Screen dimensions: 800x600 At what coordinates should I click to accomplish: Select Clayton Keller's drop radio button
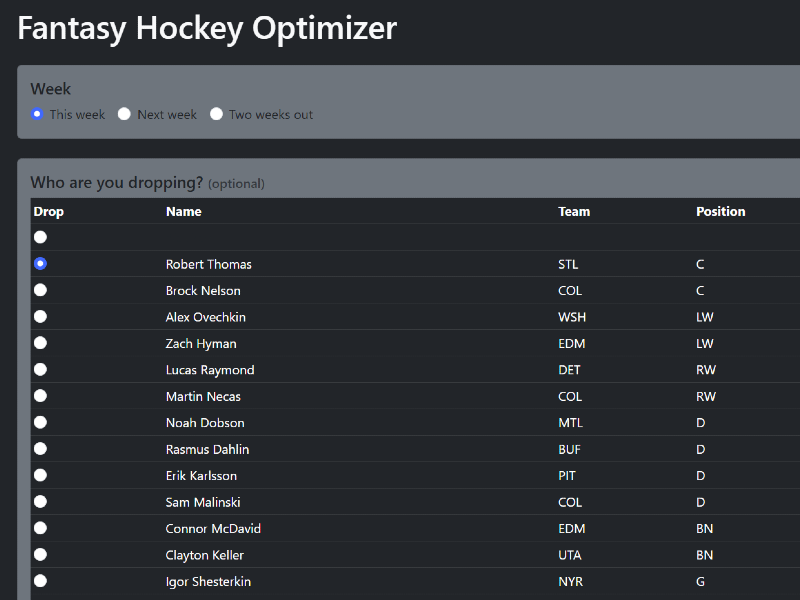(40, 554)
